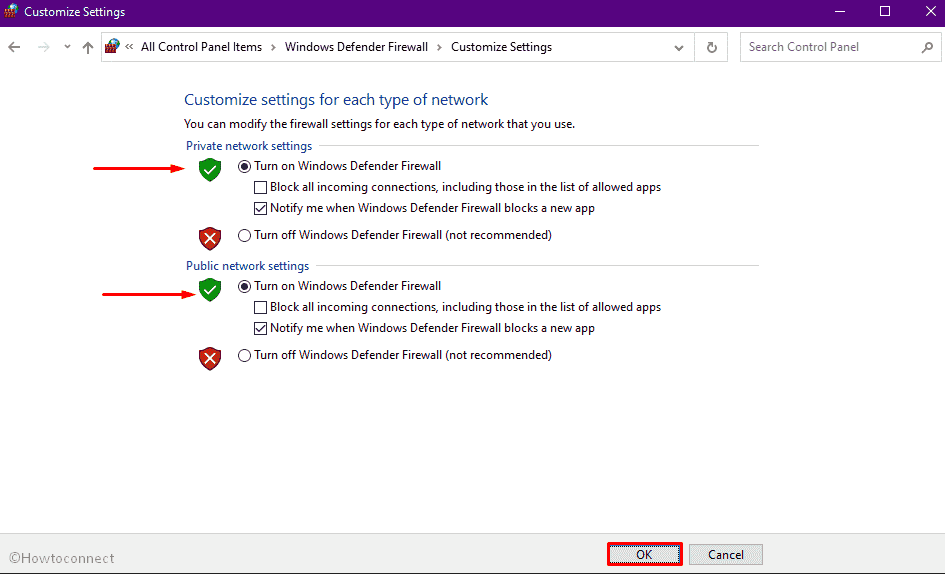Click the Customize settings for each type heading
This screenshot has height=574, width=945.
pyautogui.click(x=336, y=100)
